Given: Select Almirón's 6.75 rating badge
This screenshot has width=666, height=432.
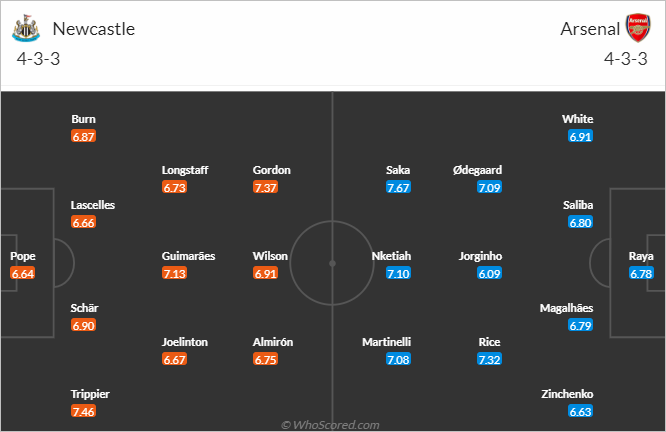Looking at the screenshot, I should tap(265, 359).
